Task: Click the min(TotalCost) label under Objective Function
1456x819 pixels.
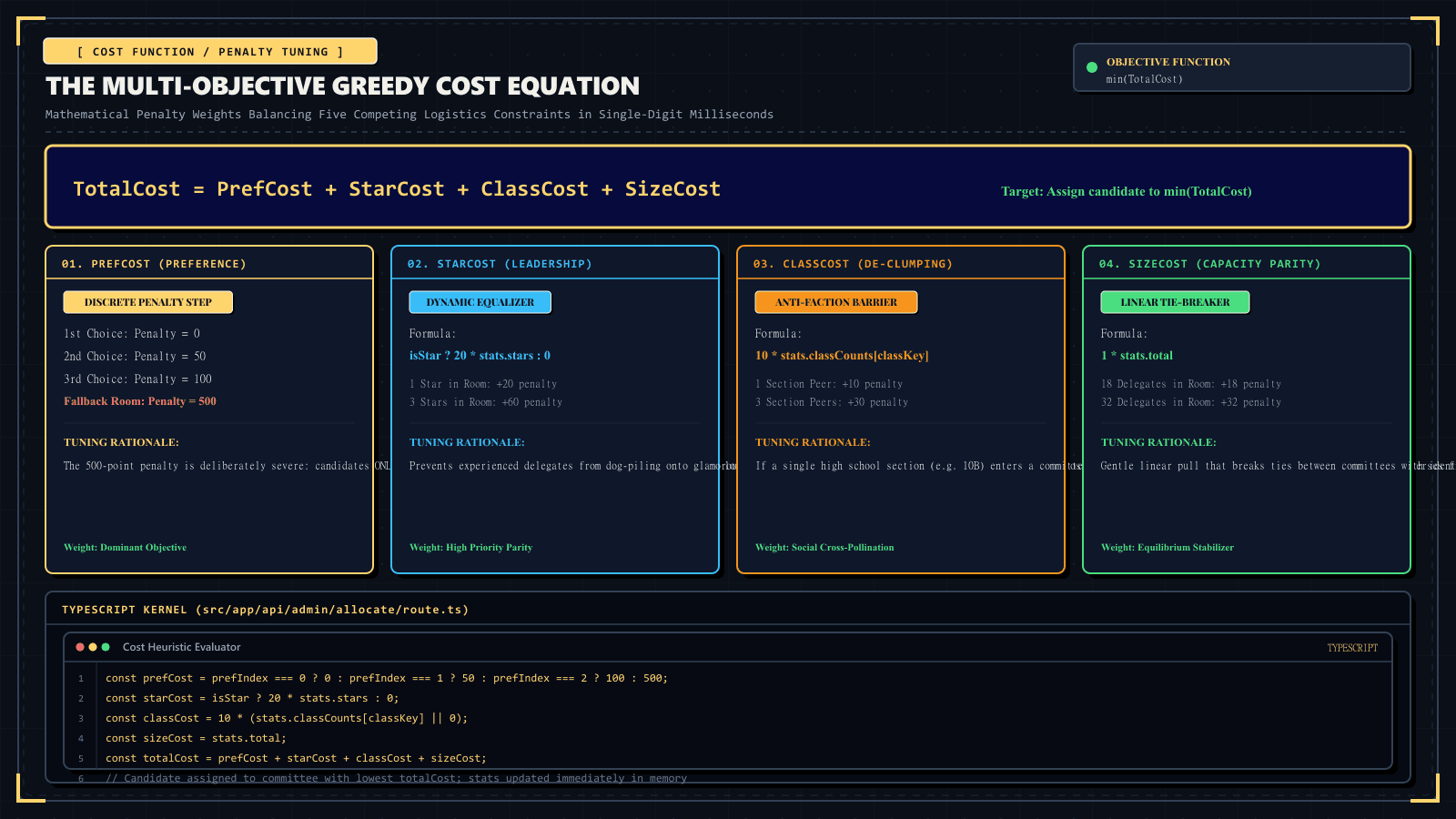Action: [1145, 79]
